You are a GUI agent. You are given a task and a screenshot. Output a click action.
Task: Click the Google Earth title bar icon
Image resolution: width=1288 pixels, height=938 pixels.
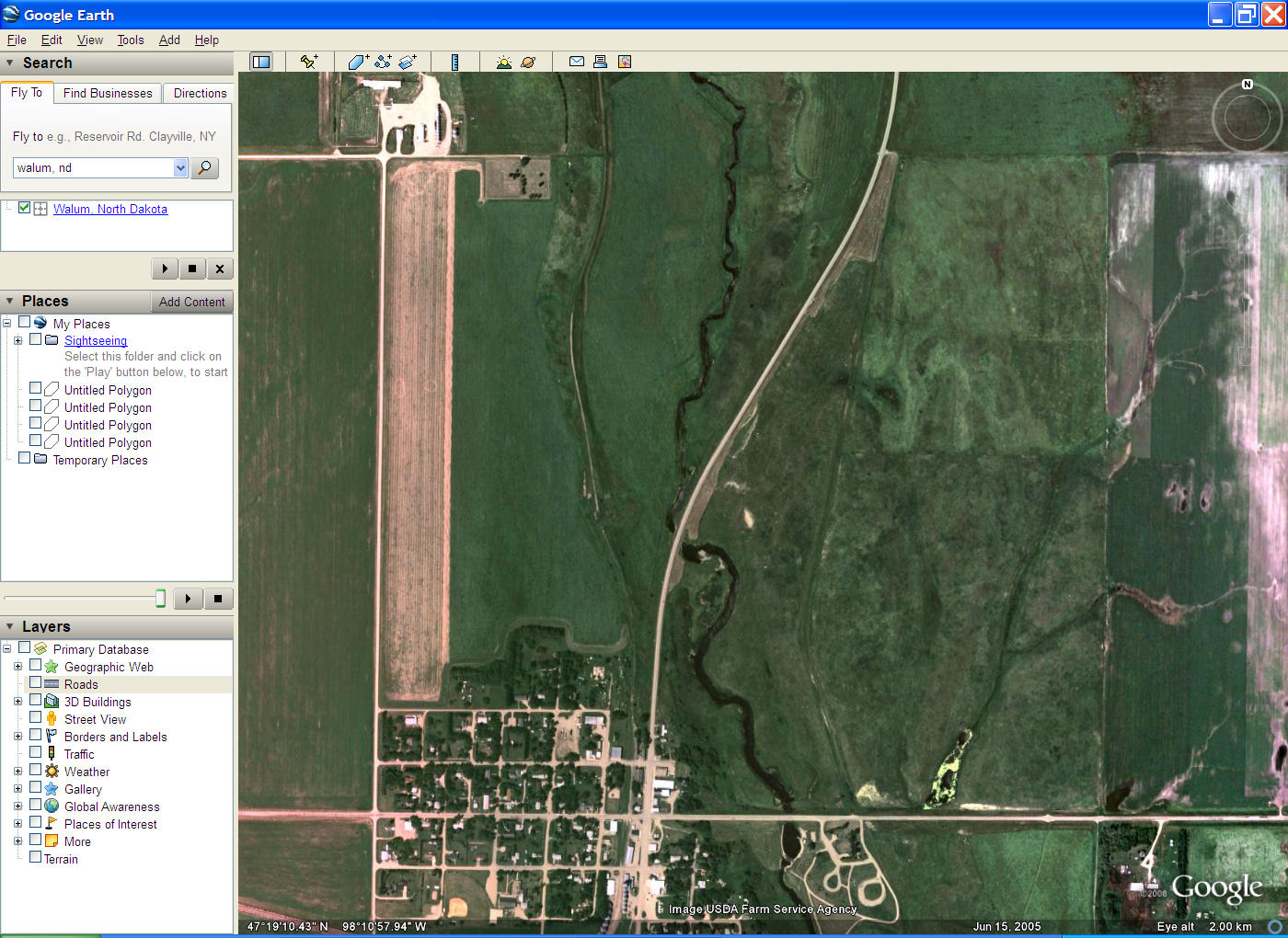11,14
